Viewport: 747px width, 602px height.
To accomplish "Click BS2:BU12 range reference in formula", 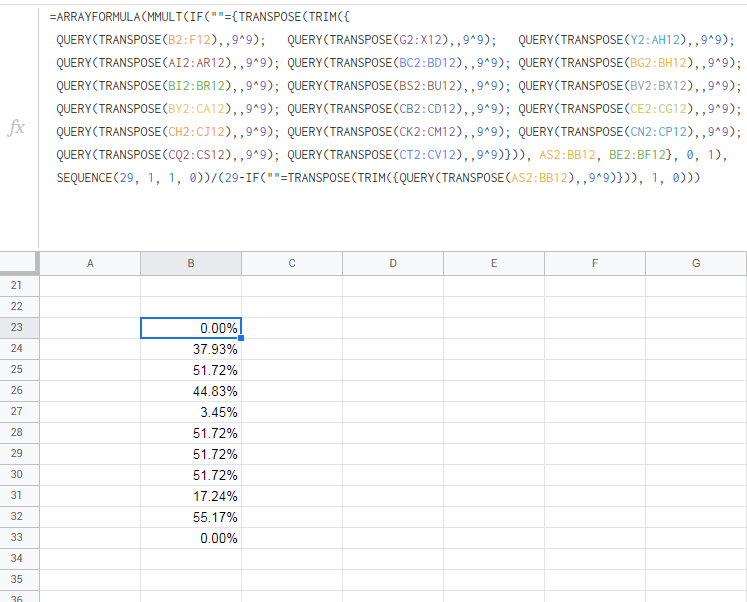I will point(427,86).
